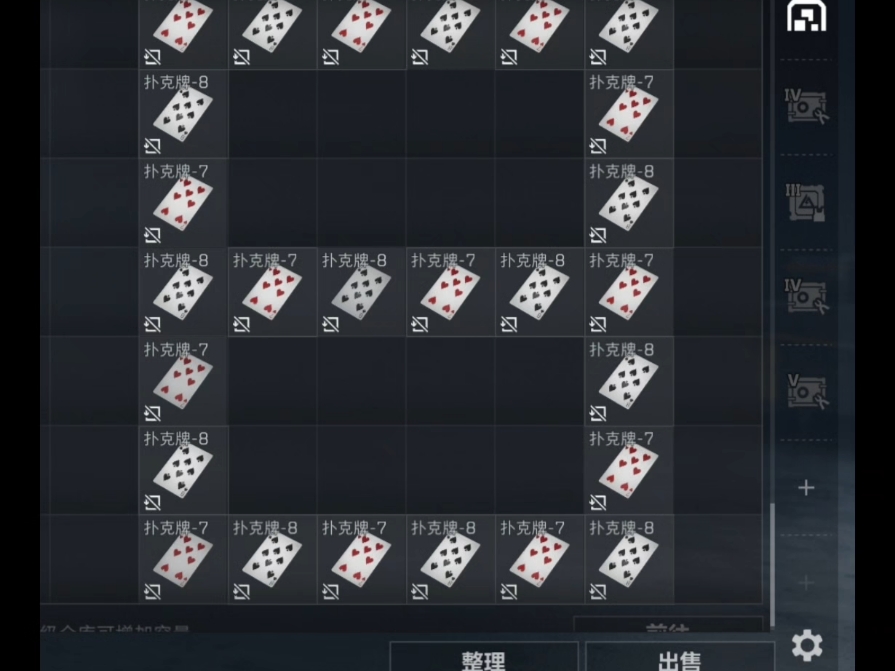Select the 扑克牌-7 card nearest the upper IV box
895x671 pixels.
pyautogui.click(x=629, y=114)
